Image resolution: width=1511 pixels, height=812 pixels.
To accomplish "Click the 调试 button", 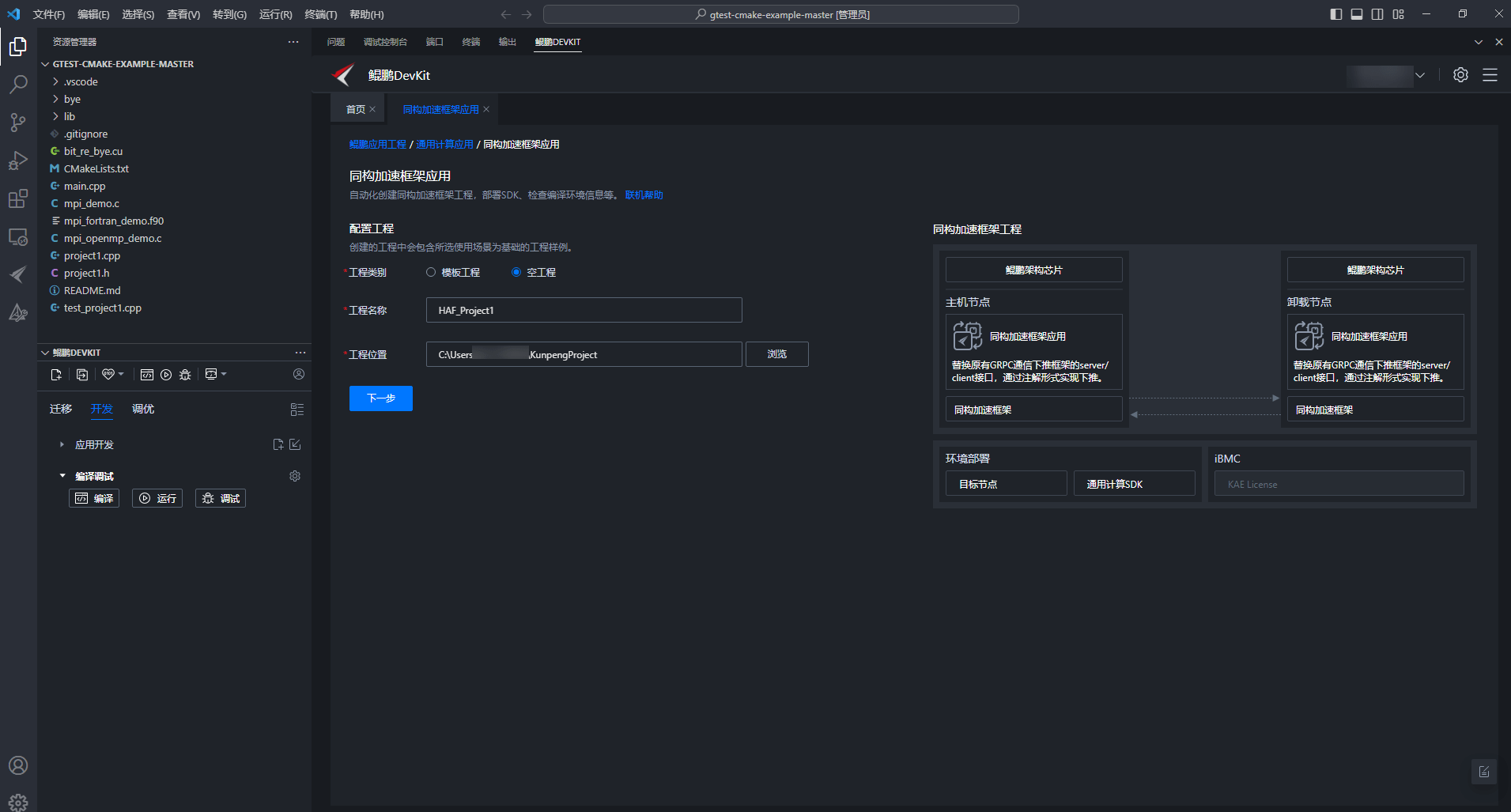I will (221, 498).
